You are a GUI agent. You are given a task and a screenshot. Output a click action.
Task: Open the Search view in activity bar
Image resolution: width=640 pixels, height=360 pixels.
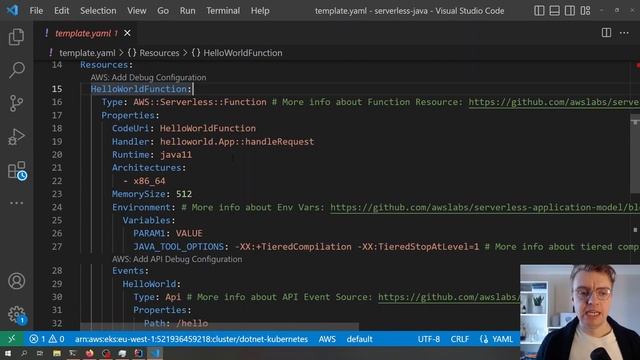tap(16, 70)
